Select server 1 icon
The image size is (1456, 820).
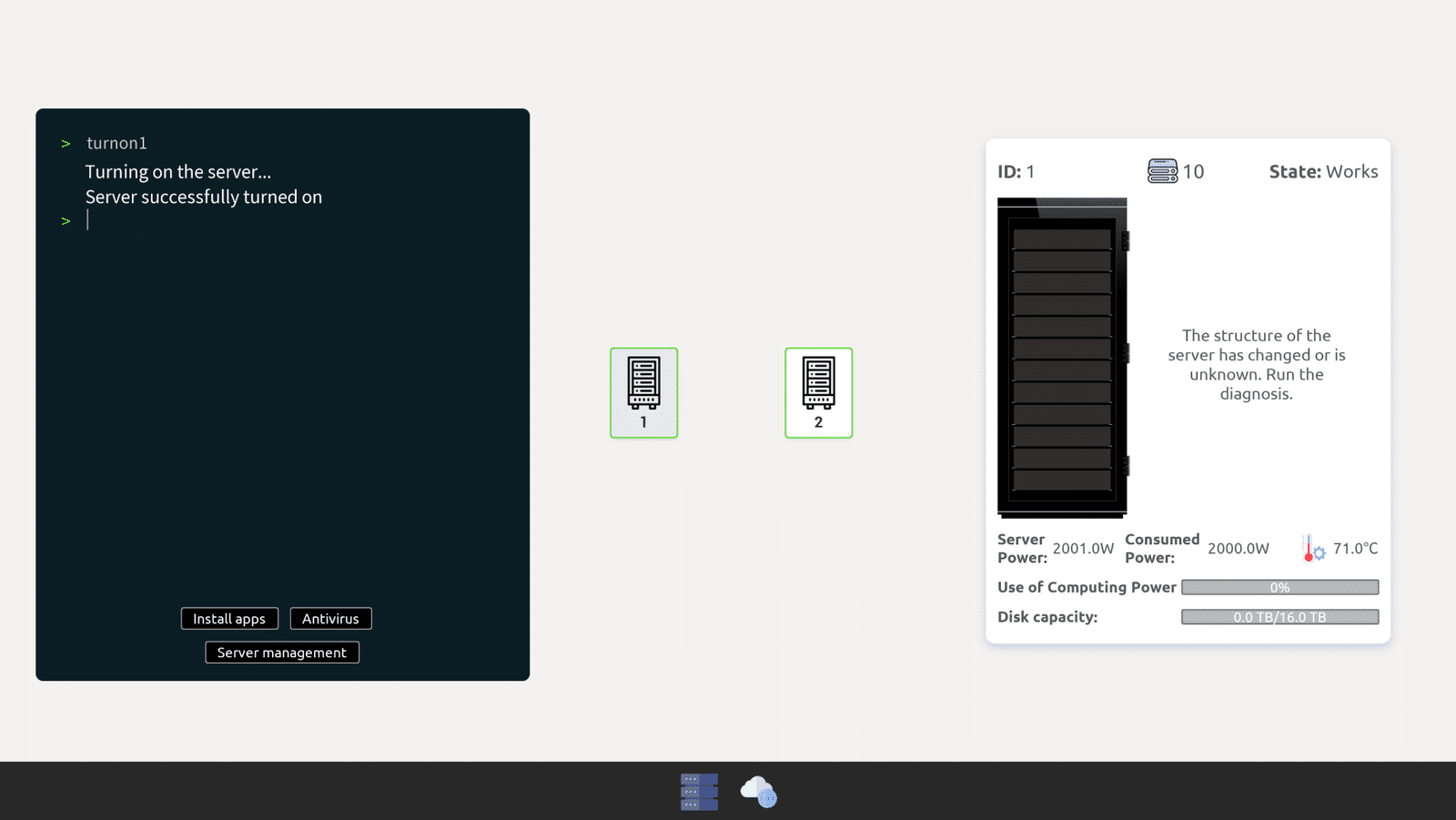(x=643, y=392)
